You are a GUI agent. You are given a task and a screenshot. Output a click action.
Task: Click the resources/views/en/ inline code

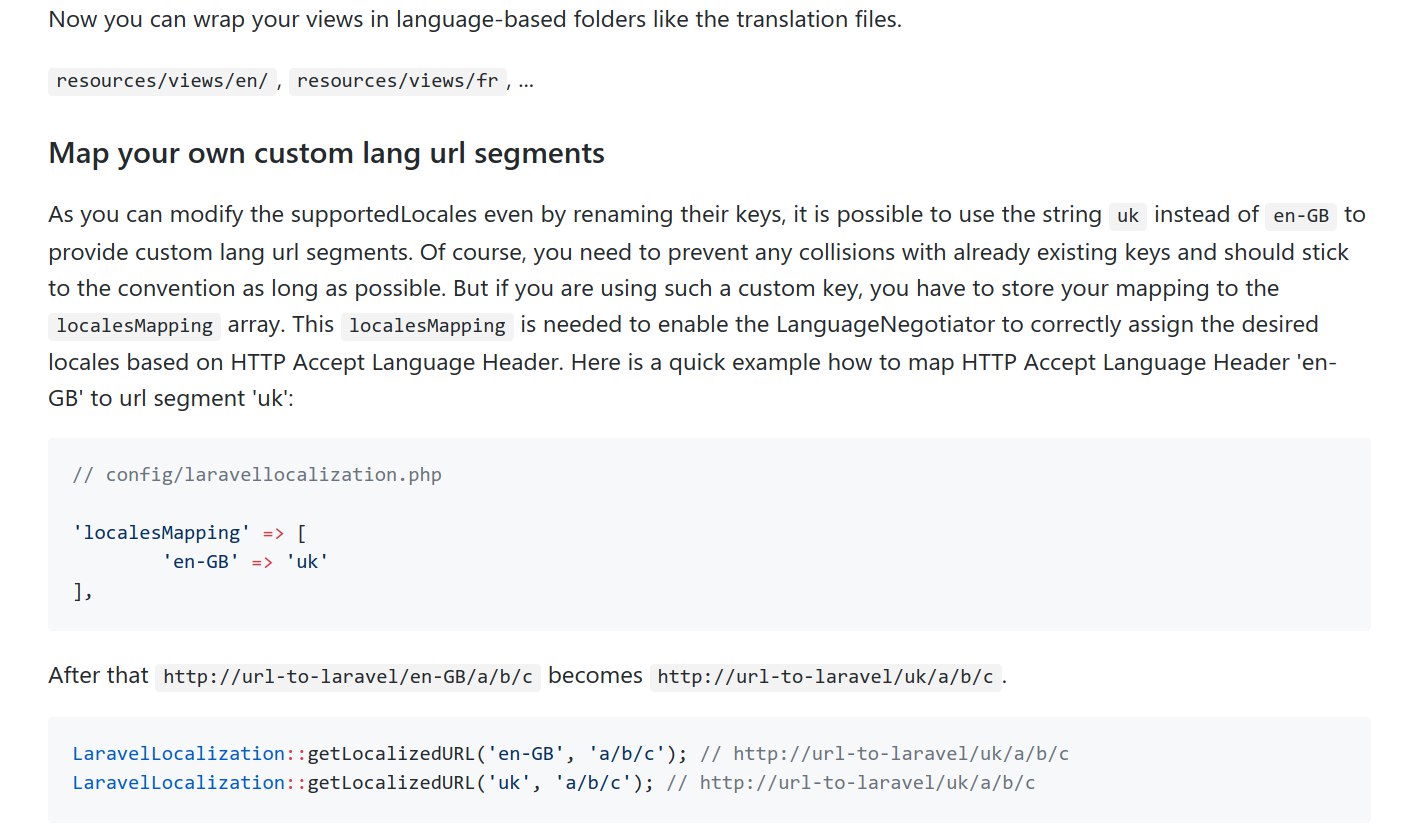pyautogui.click(x=161, y=81)
